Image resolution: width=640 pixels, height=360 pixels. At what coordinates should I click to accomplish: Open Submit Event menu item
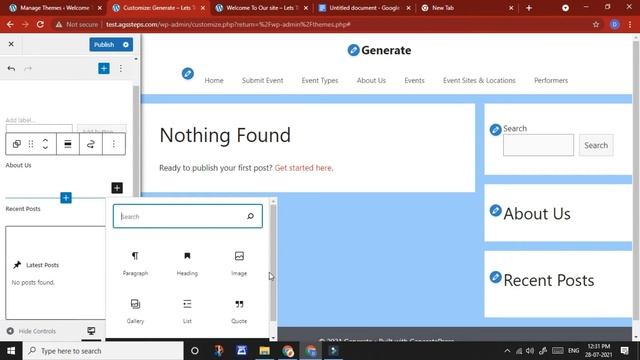[x=262, y=80]
